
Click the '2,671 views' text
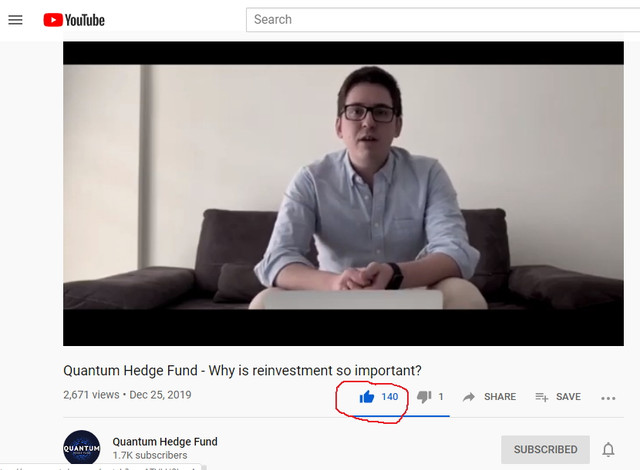pyautogui.click(x=91, y=395)
